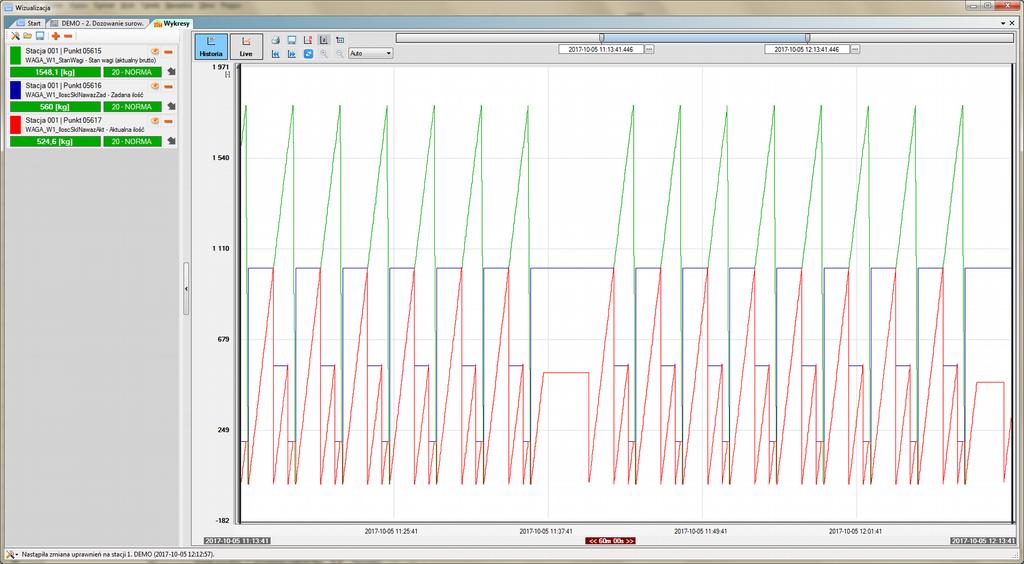
Task: Toggle visibility eye of Punkt 05617 series
Action: pos(155,120)
